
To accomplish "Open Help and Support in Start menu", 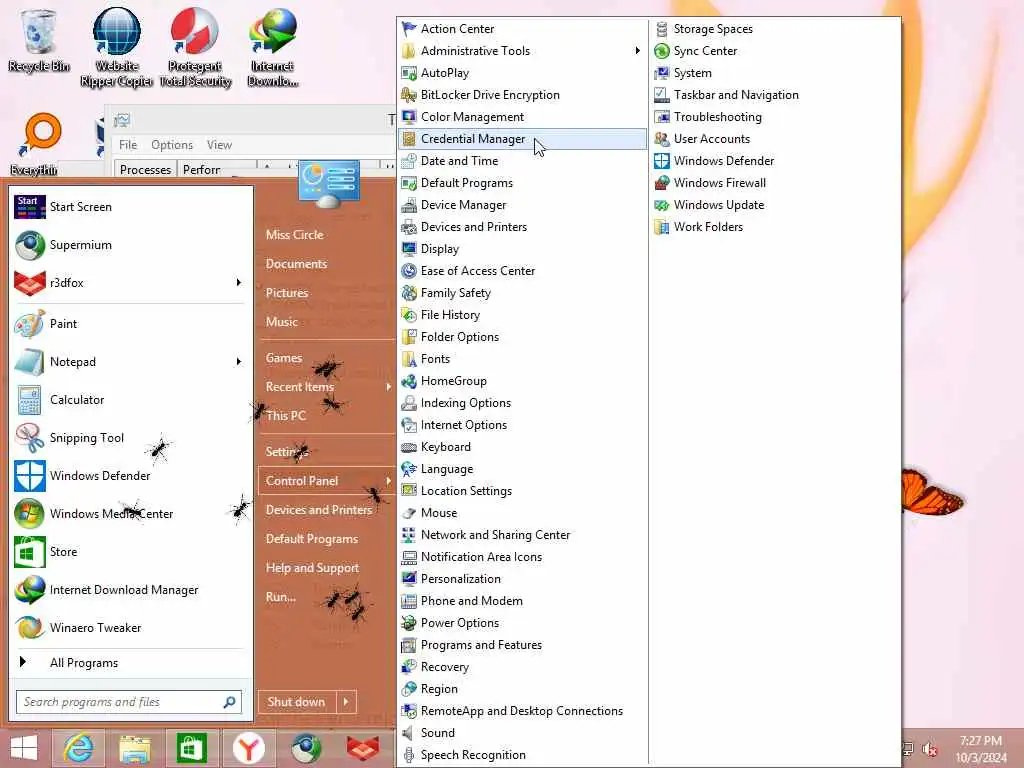I will 312,568.
